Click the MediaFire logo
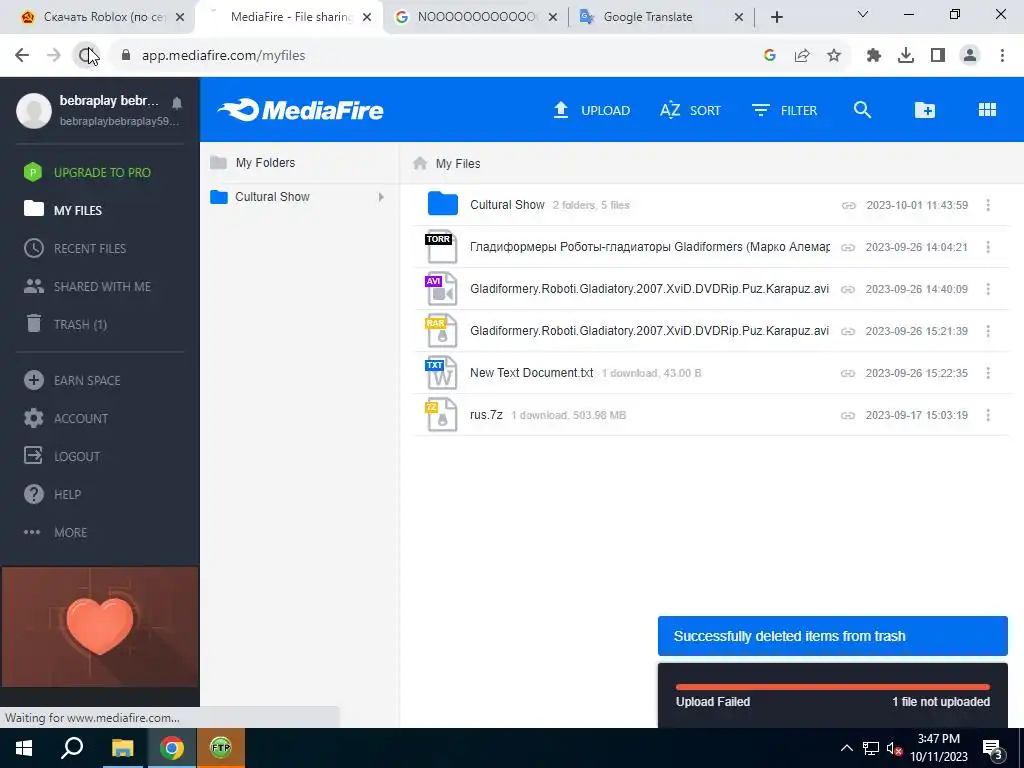Screen dimensions: 1024x768 (x=300, y=110)
